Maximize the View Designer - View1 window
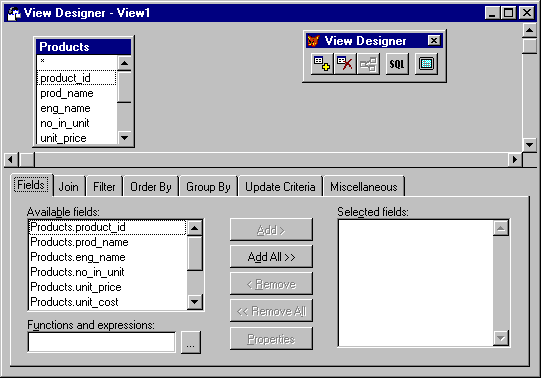 (x=509, y=13)
